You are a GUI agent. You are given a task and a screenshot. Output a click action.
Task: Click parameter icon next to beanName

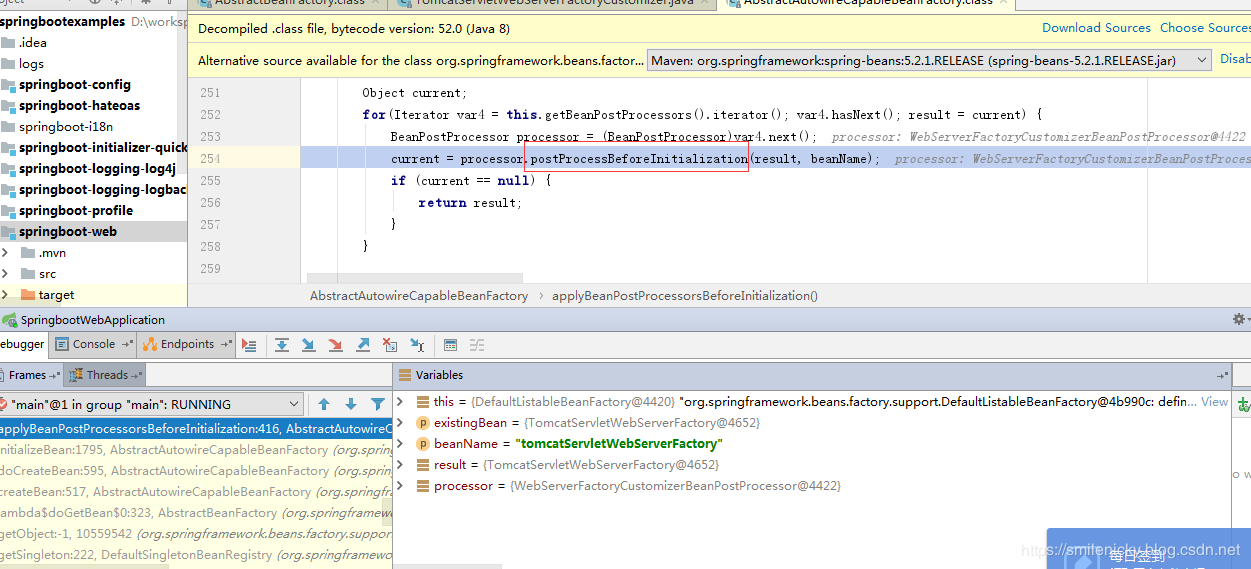(x=423, y=444)
